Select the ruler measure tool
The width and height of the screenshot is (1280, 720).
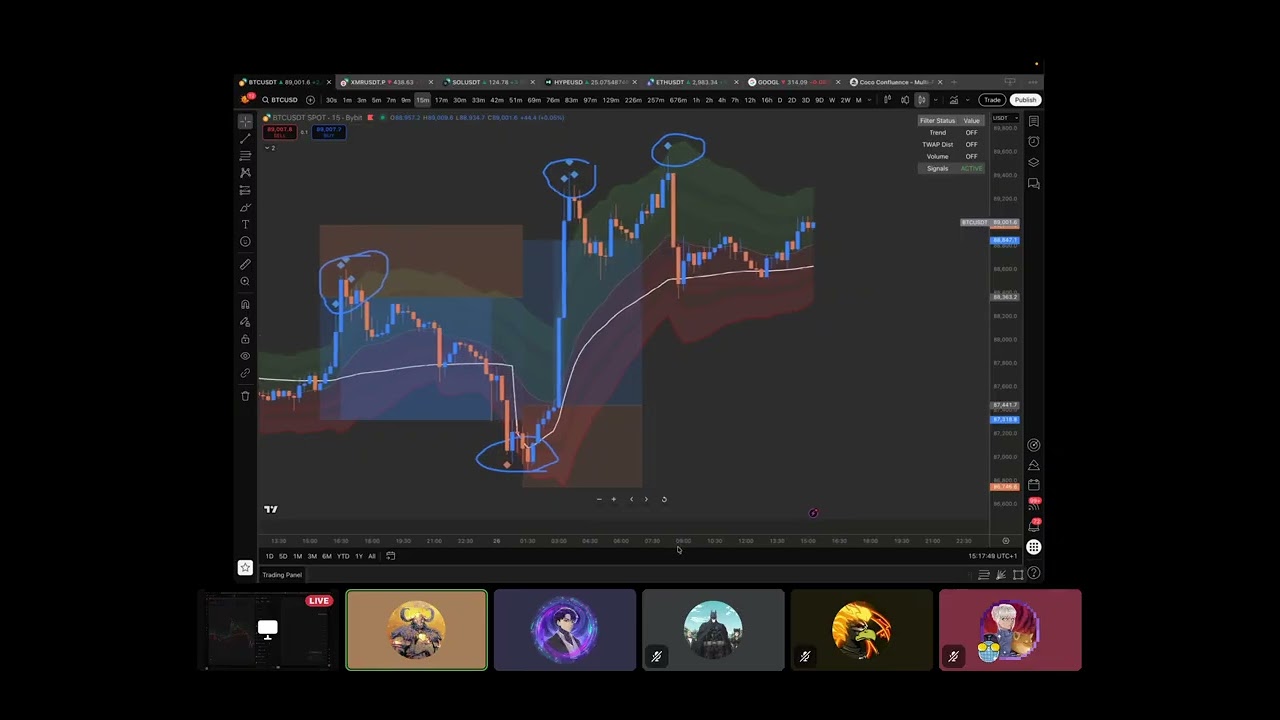coord(245,264)
